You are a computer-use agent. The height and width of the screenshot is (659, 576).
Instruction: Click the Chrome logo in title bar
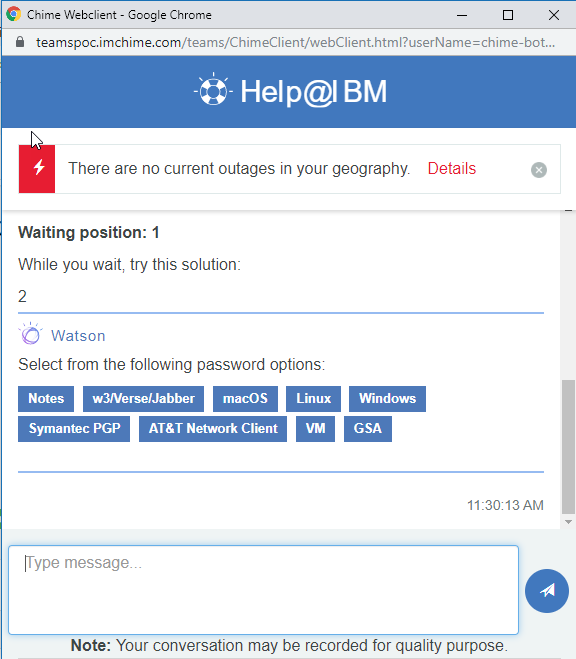[x=13, y=14]
